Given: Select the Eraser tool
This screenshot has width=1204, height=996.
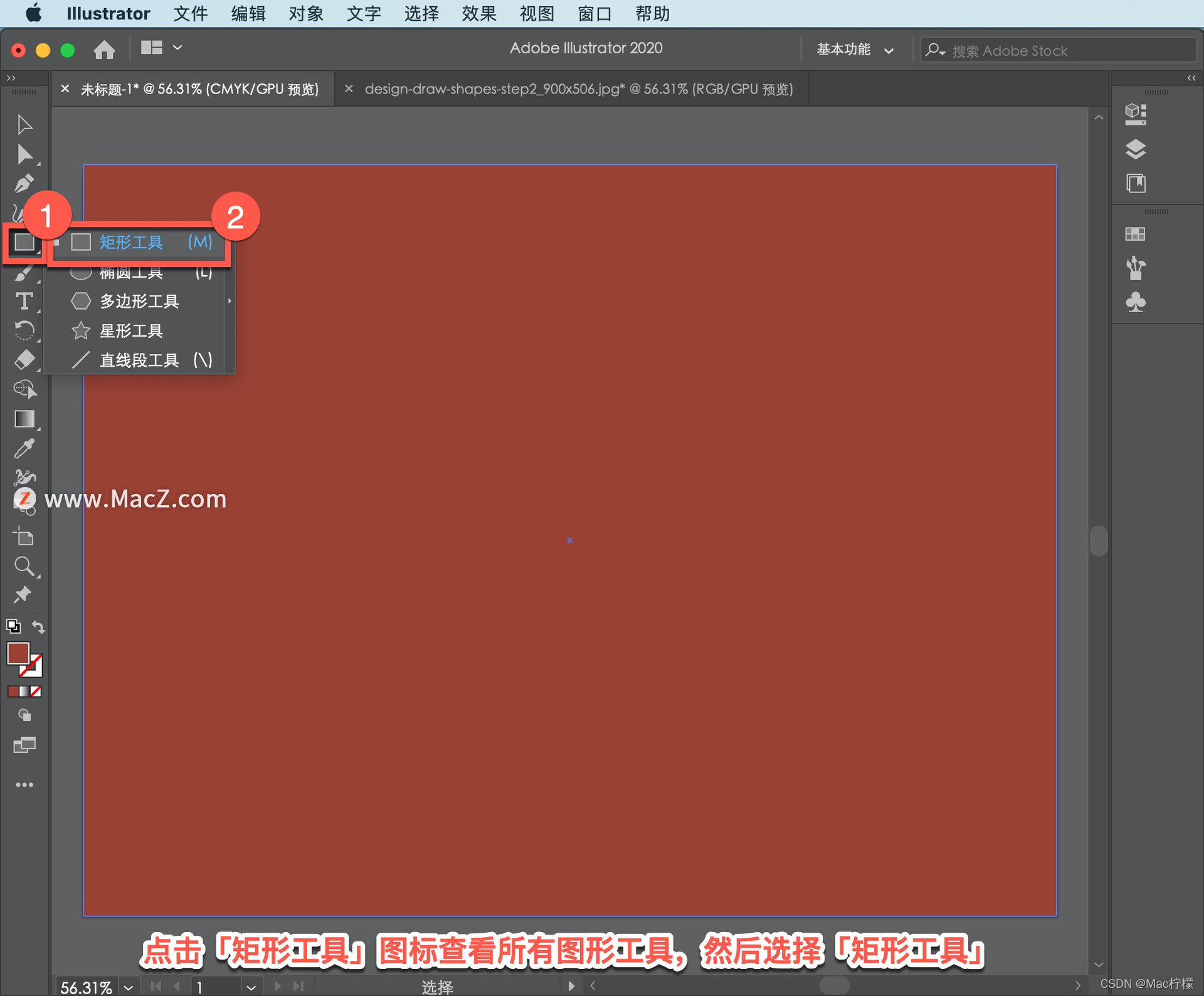Looking at the screenshot, I should (x=25, y=360).
